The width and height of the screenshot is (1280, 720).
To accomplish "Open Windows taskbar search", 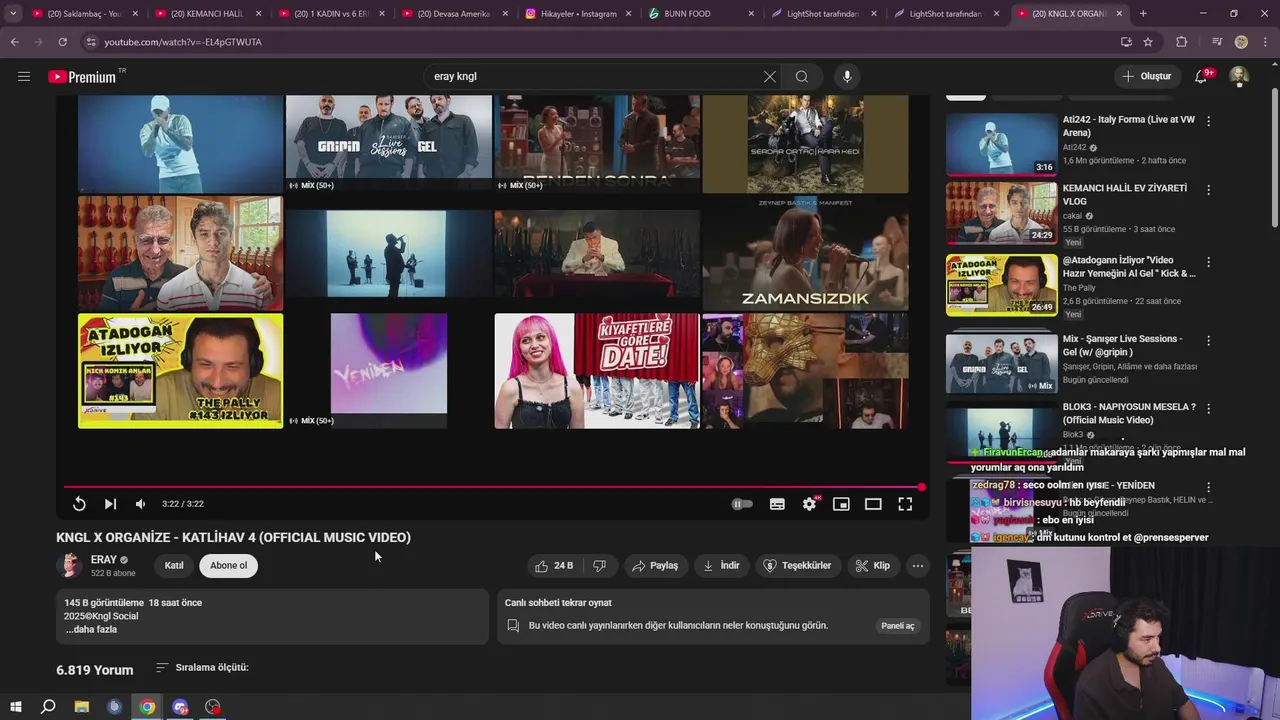I will (48, 707).
